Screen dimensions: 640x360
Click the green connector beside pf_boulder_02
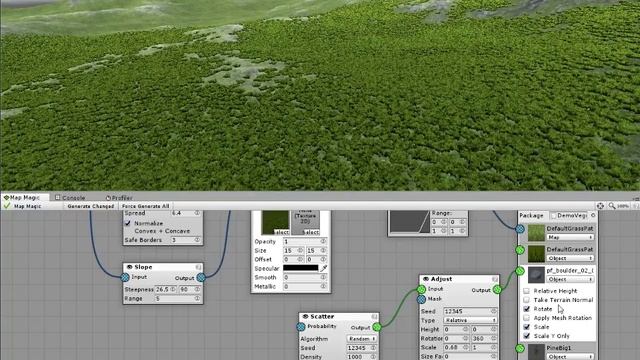tap(520, 271)
